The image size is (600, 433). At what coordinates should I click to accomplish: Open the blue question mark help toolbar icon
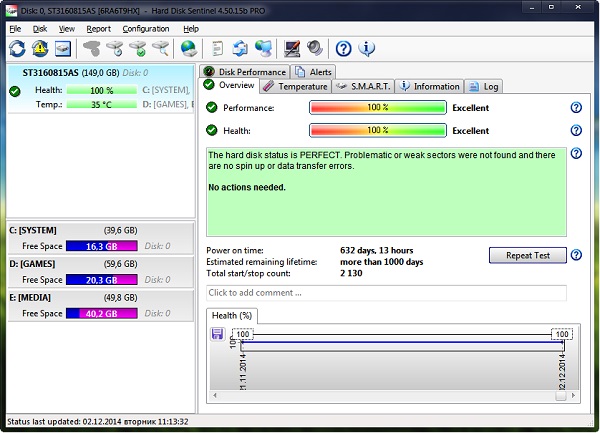pos(343,49)
